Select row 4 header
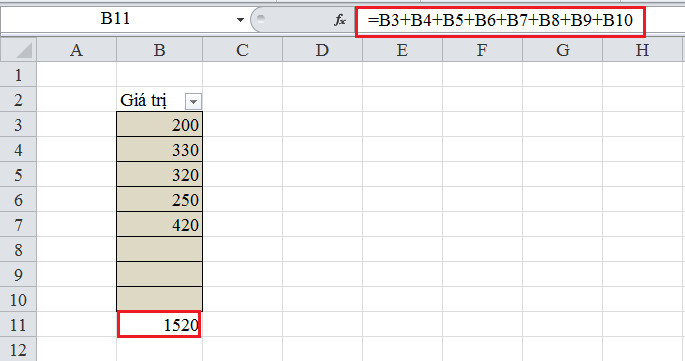685x361 pixels. 18,149
